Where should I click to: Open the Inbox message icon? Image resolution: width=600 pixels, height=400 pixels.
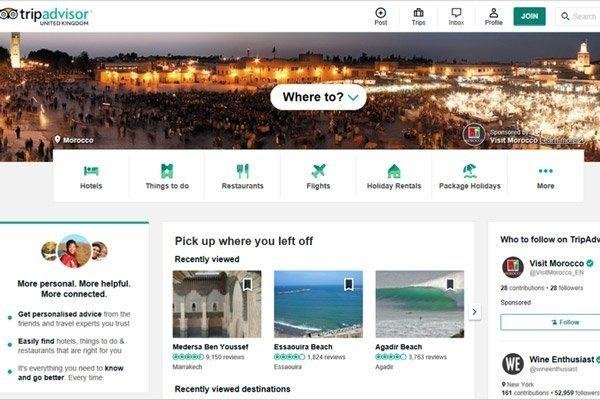coord(456,13)
